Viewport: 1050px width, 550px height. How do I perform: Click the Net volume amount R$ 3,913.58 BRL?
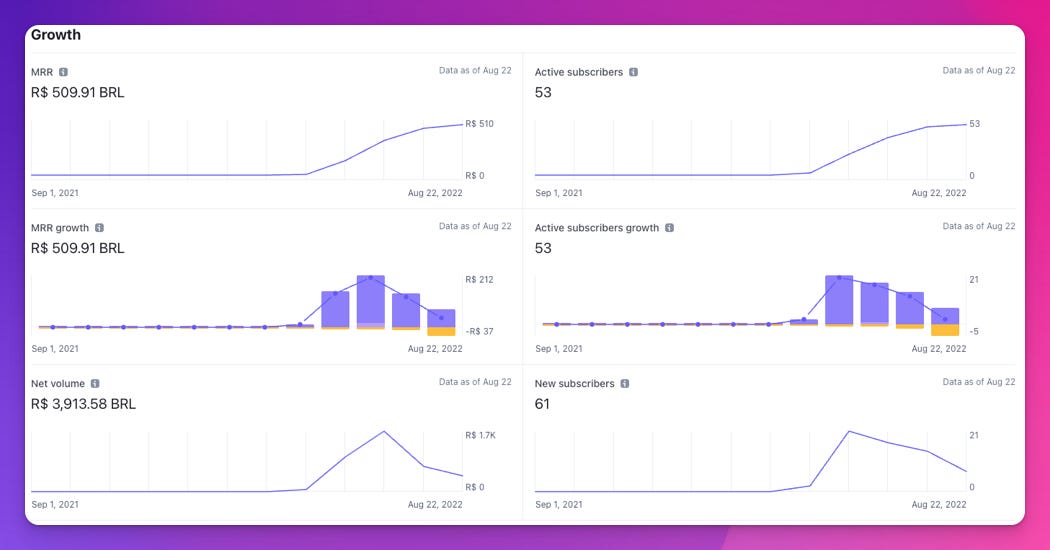(x=83, y=404)
